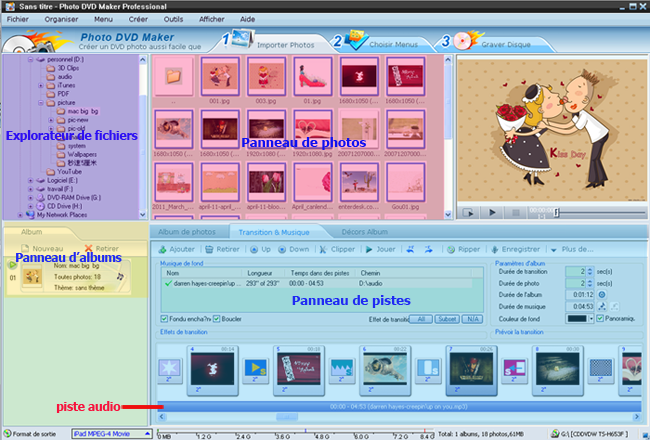Screen dimensions: 650x440
Task: Select the purple arrow transition after slide 7
Action: click(514, 369)
